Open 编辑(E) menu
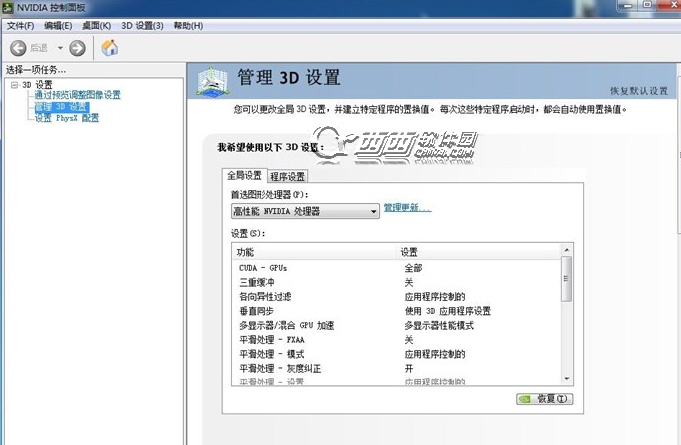Screen dimensions: 681x445 click(x=58, y=26)
